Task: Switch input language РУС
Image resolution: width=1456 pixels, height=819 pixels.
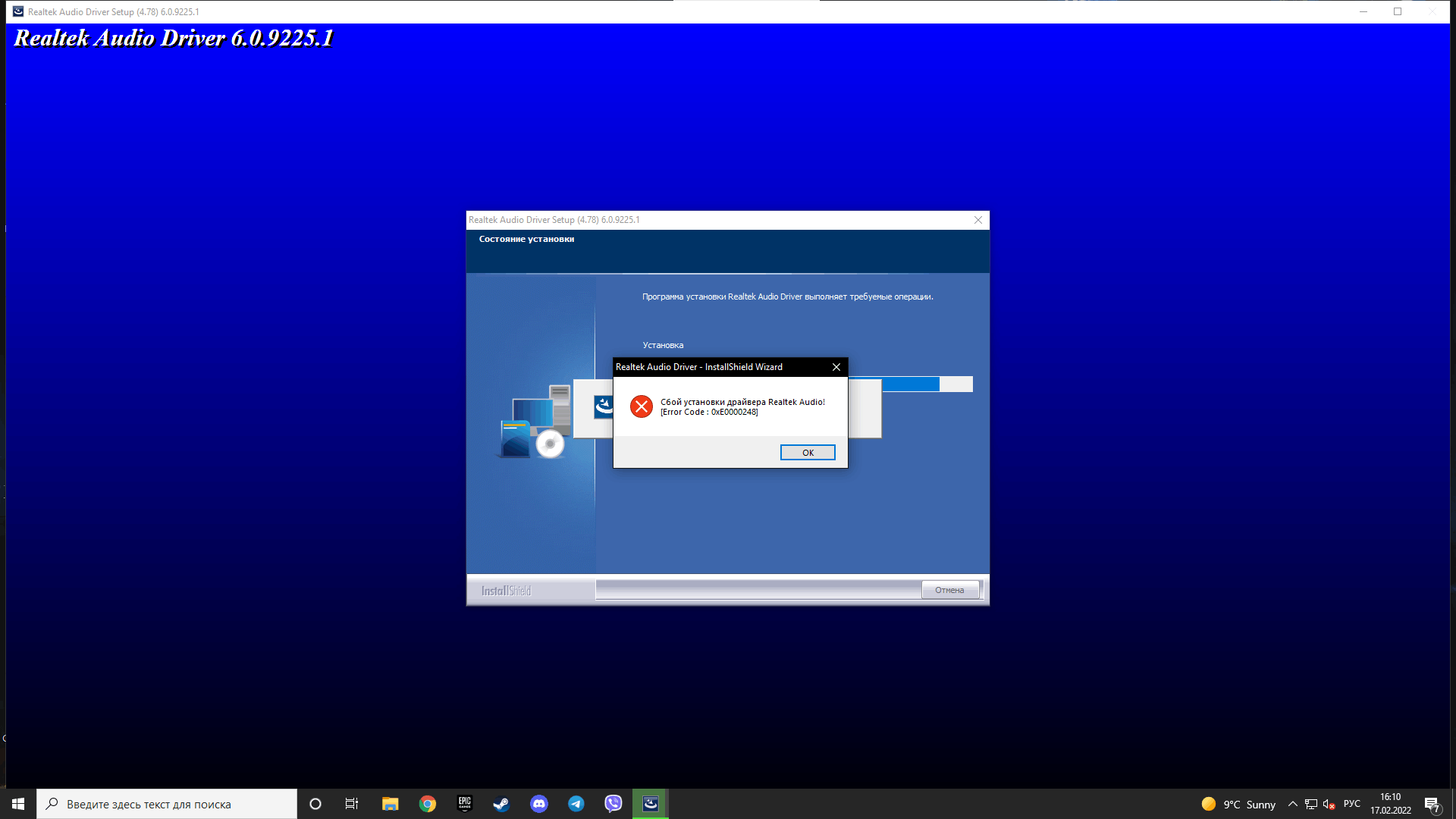Action: click(1351, 804)
